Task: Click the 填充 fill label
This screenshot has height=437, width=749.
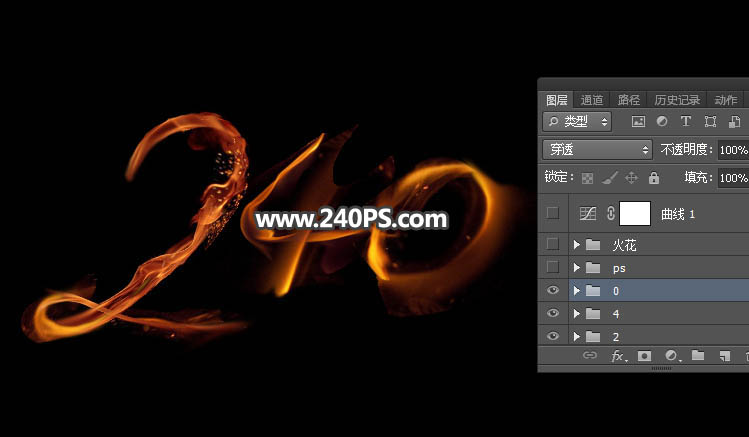Action: coord(698,178)
